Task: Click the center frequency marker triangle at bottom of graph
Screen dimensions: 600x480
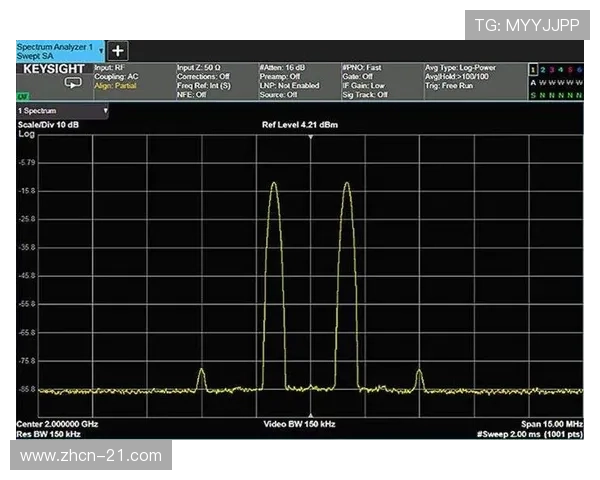Action: coord(311,416)
